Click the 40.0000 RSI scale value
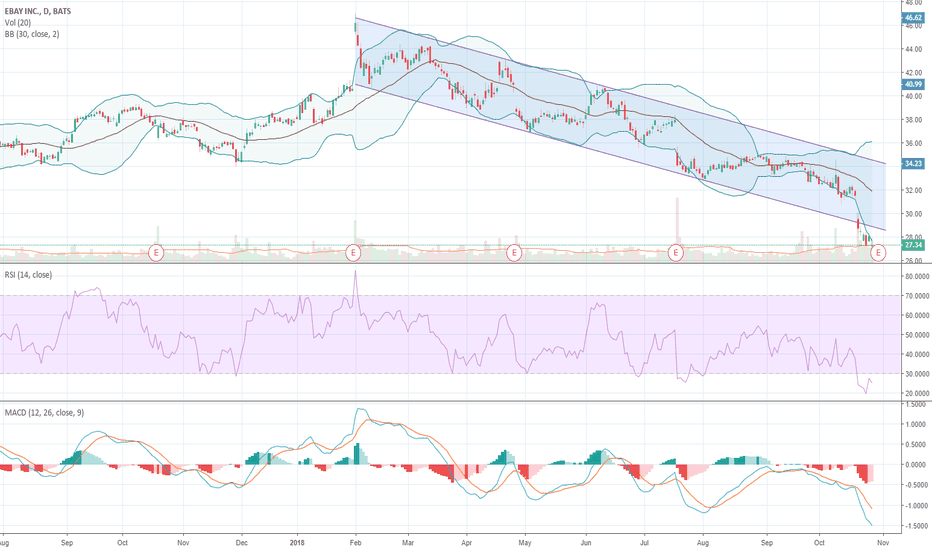Viewport: 932px width, 550px height. (917, 354)
